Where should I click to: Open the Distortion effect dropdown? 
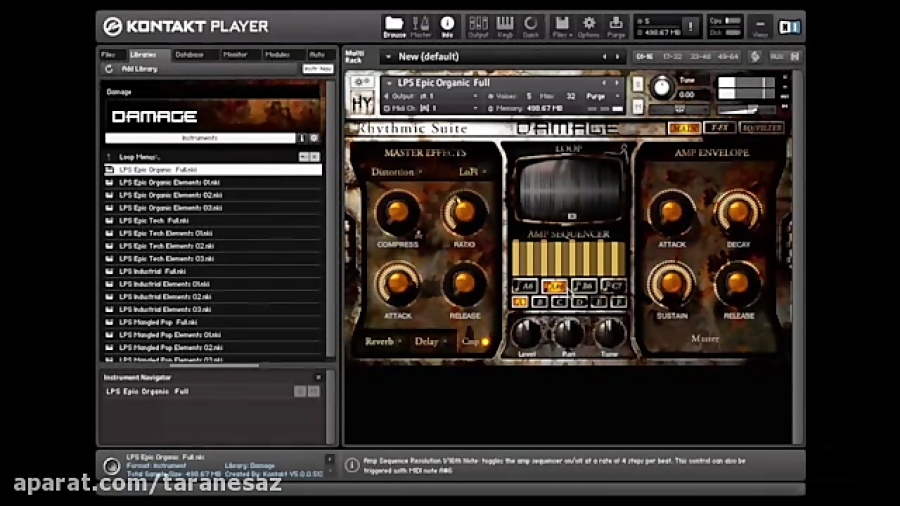397,172
